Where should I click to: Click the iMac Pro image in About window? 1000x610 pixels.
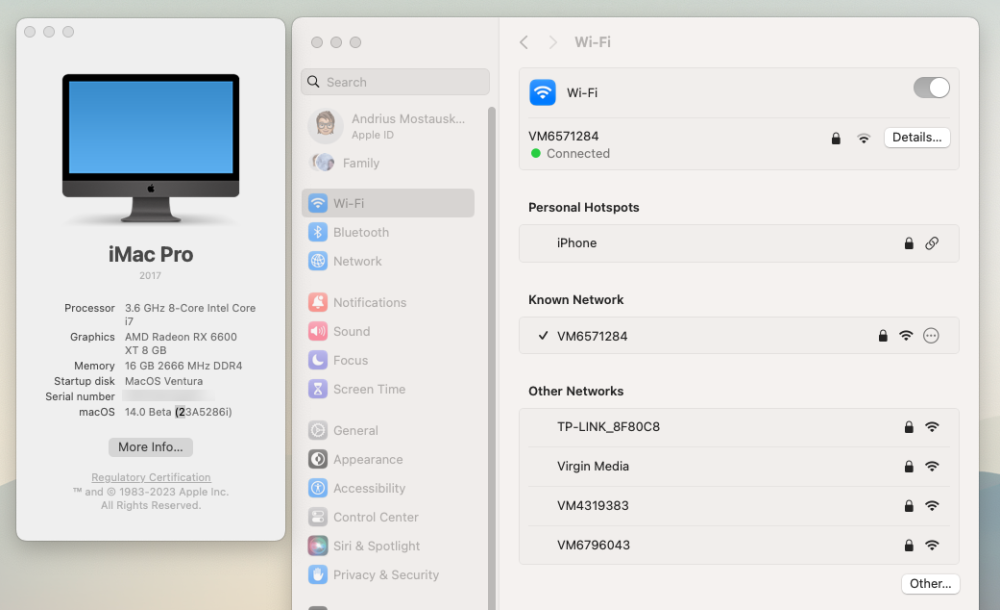(x=151, y=148)
